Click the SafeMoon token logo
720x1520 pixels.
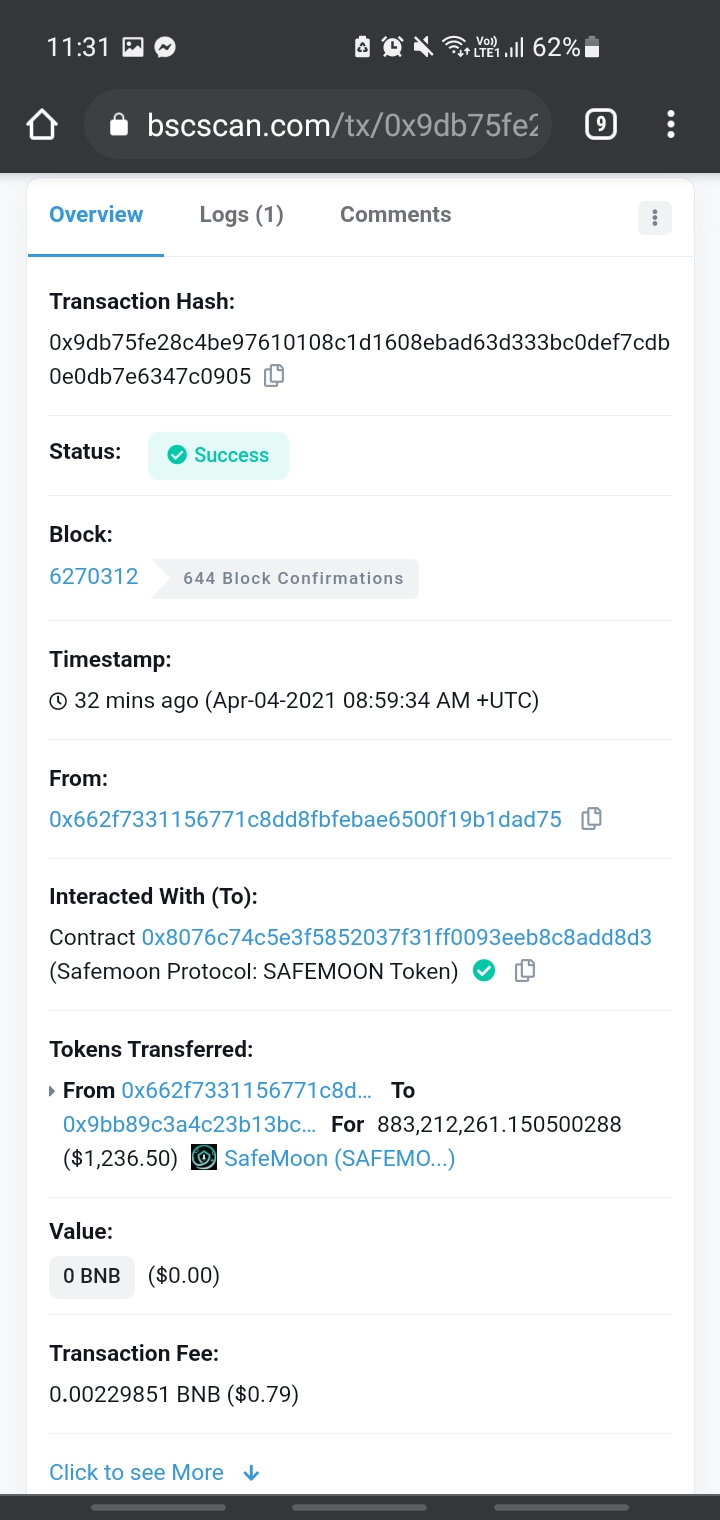pos(203,1157)
